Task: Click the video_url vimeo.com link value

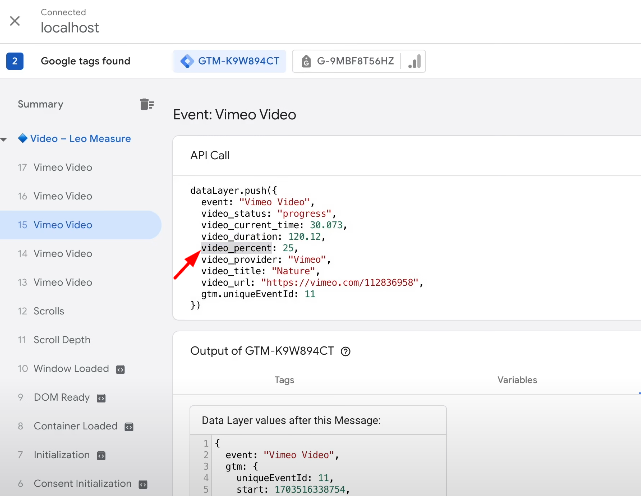Action: tap(342, 283)
